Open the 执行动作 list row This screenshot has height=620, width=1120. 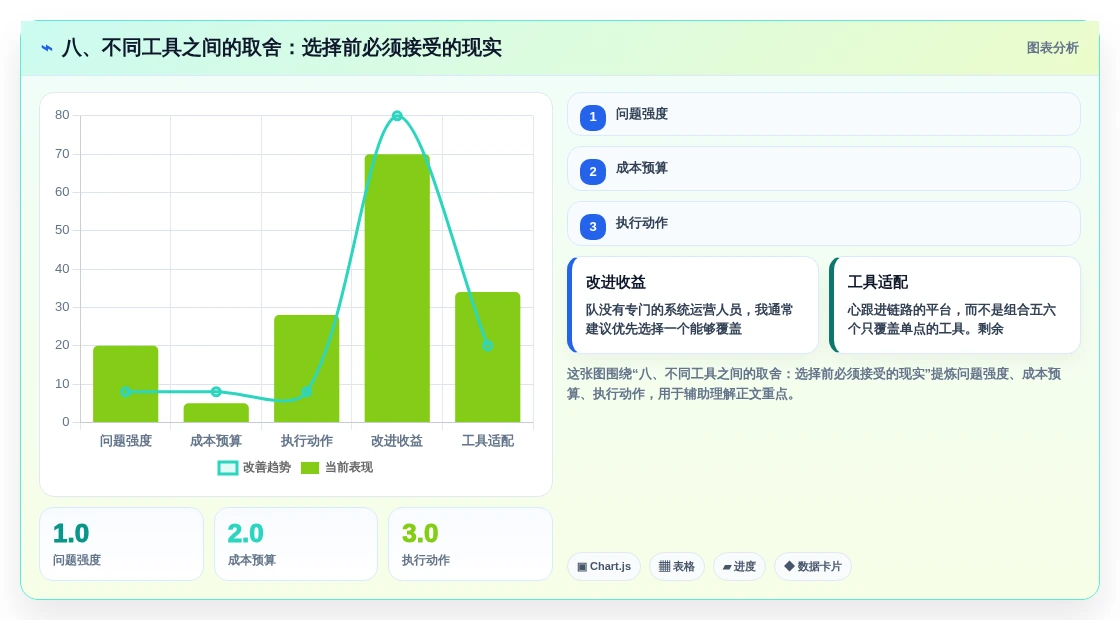[x=824, y=224]
